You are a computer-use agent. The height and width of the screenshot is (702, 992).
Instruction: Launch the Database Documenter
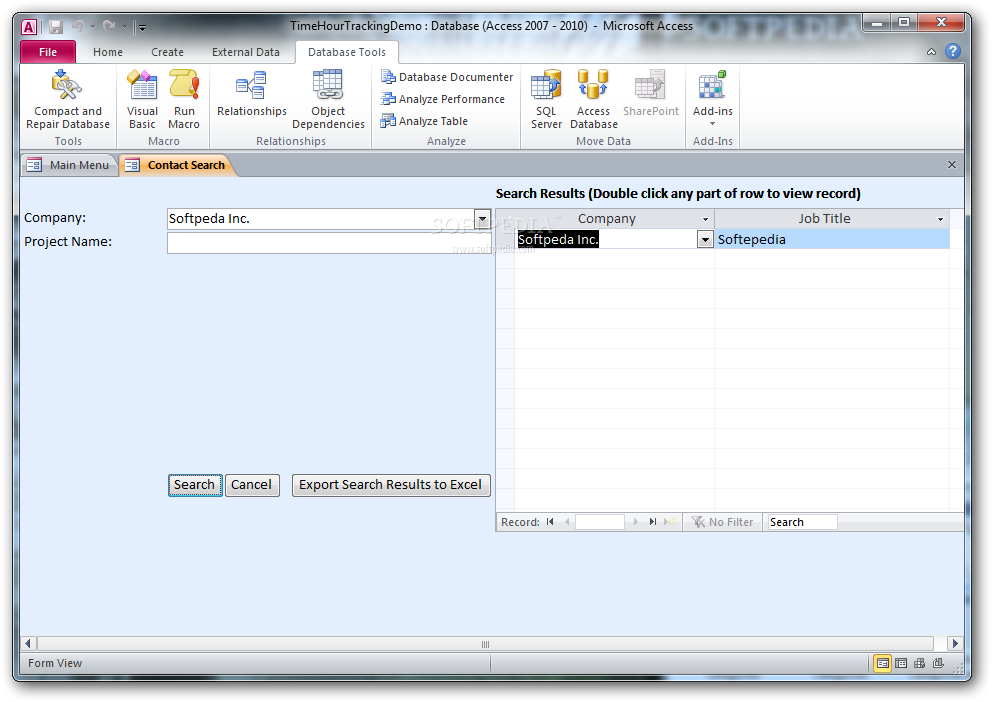[447, 77]
